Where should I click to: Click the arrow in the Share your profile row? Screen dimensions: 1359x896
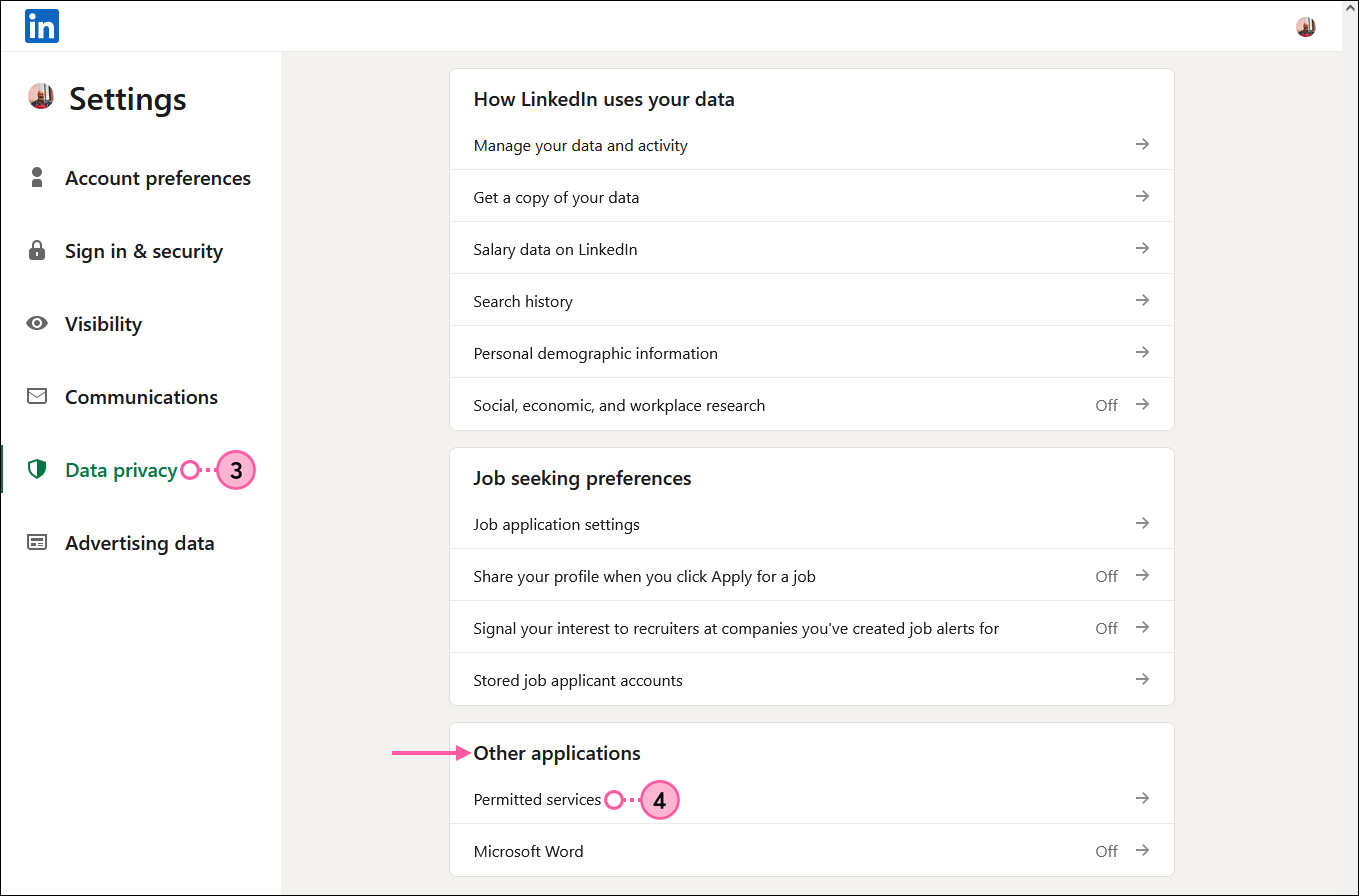tap(1142, 575)
